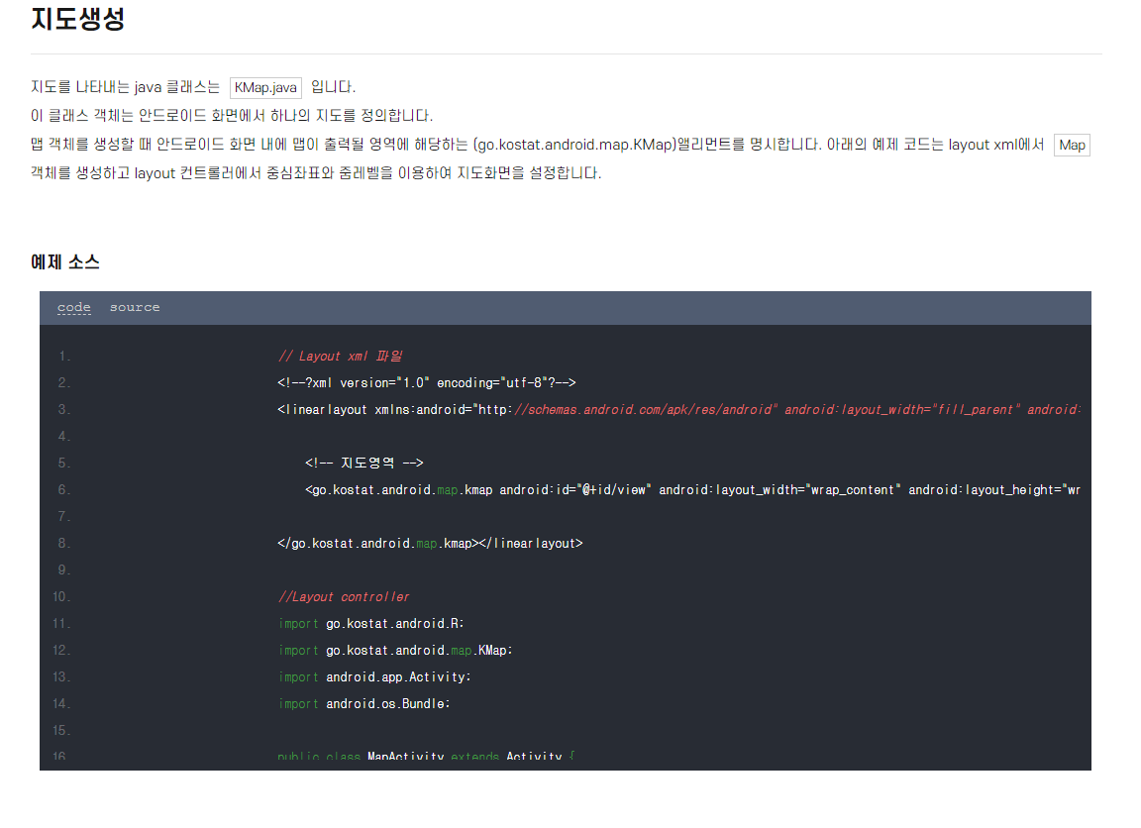
Task: Click the 지도생성 page heading
Action: (x=78, y=19)
